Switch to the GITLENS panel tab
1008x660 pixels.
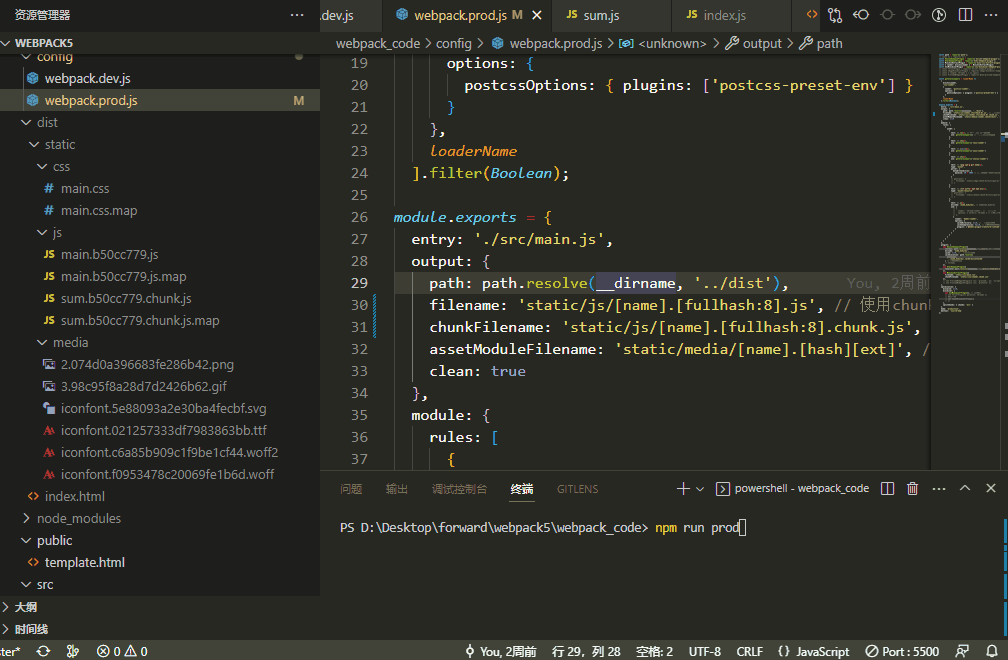[x=577, y=489]
